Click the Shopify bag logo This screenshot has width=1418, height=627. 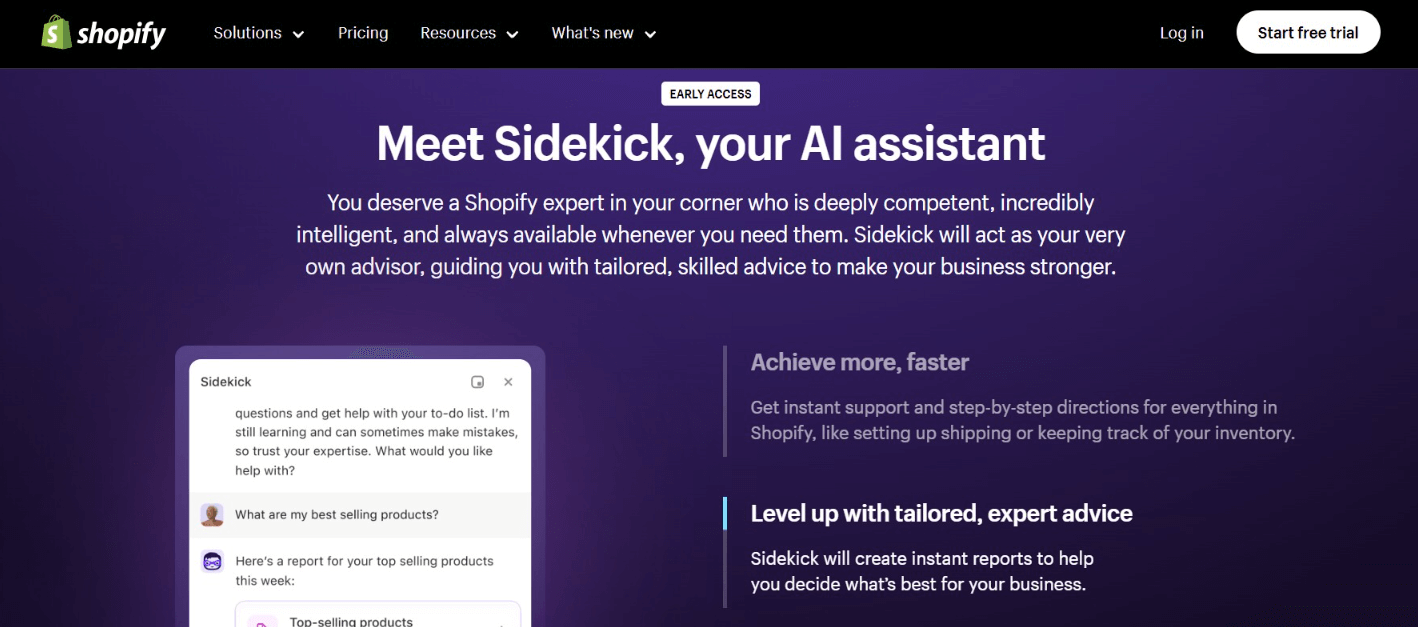click(x=56, y=32)
